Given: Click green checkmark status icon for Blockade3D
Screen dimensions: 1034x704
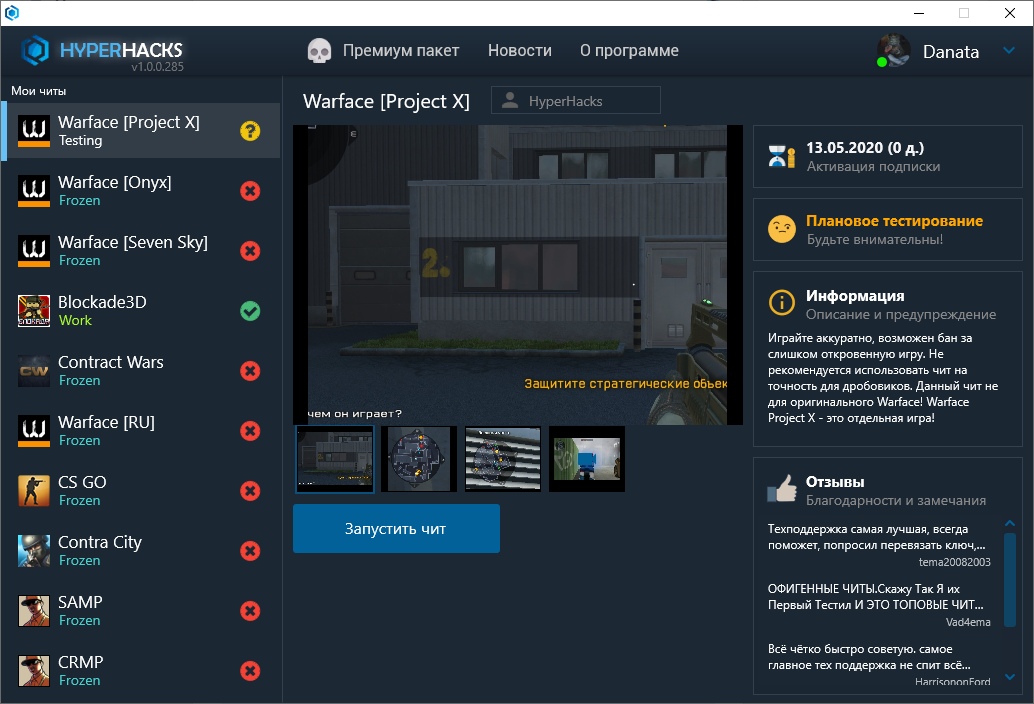Looking at the screenshot, I should [x=250, y=310].
